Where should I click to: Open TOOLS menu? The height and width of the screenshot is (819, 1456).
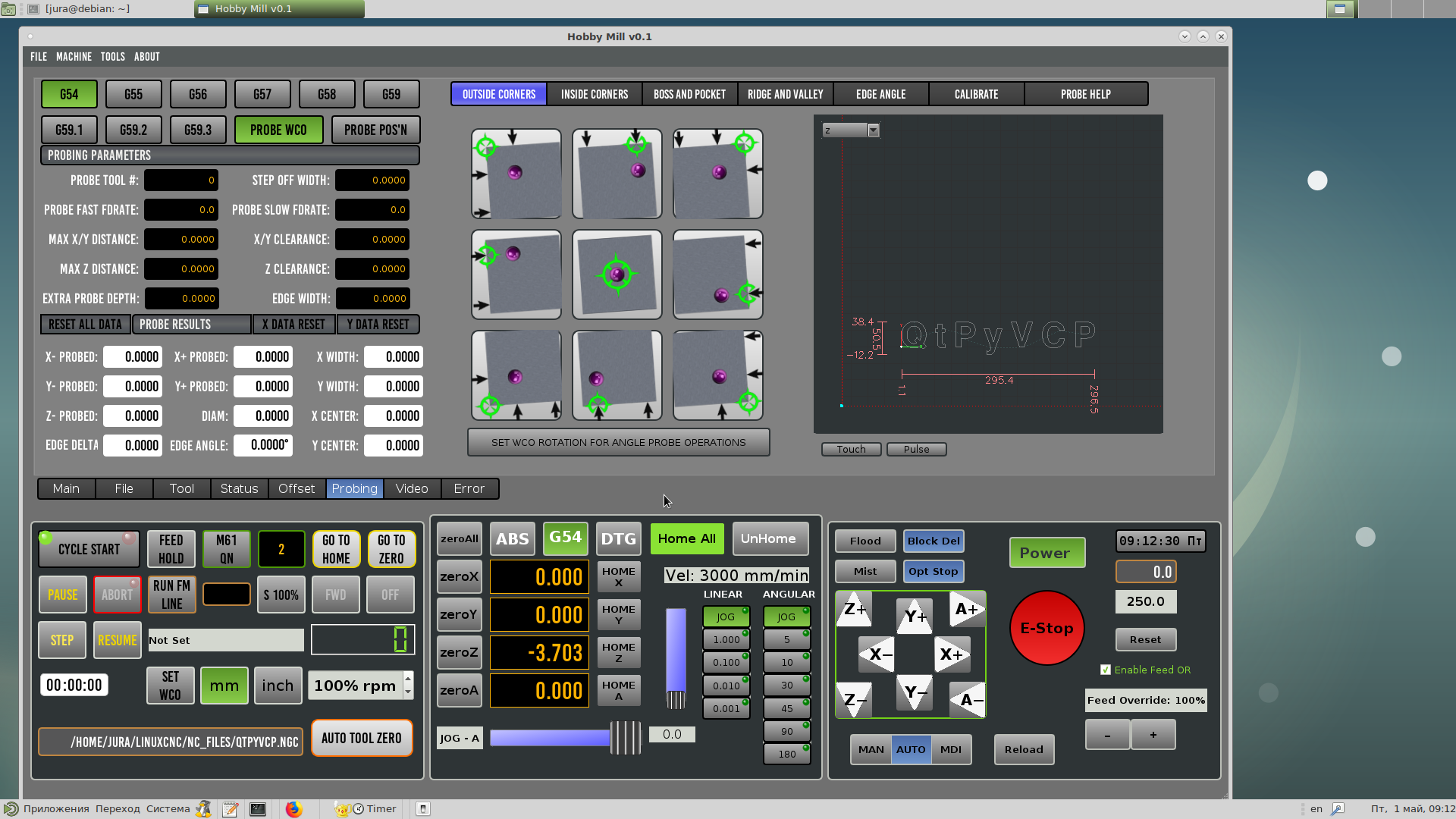coord(113,57)
